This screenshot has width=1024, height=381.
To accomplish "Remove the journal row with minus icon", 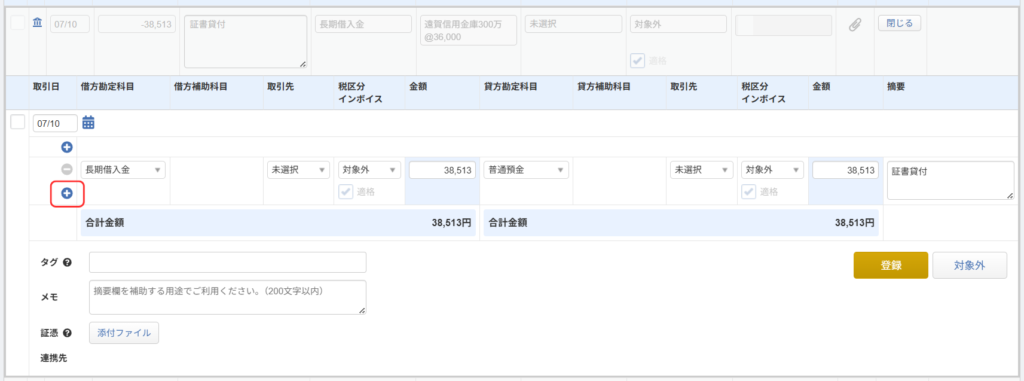I will tap(66, 170).
